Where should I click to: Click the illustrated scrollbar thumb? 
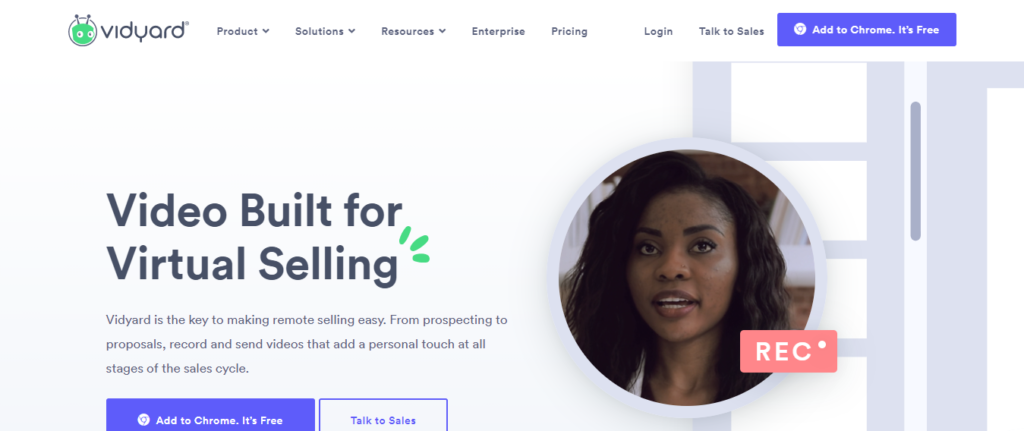[916, 171]
